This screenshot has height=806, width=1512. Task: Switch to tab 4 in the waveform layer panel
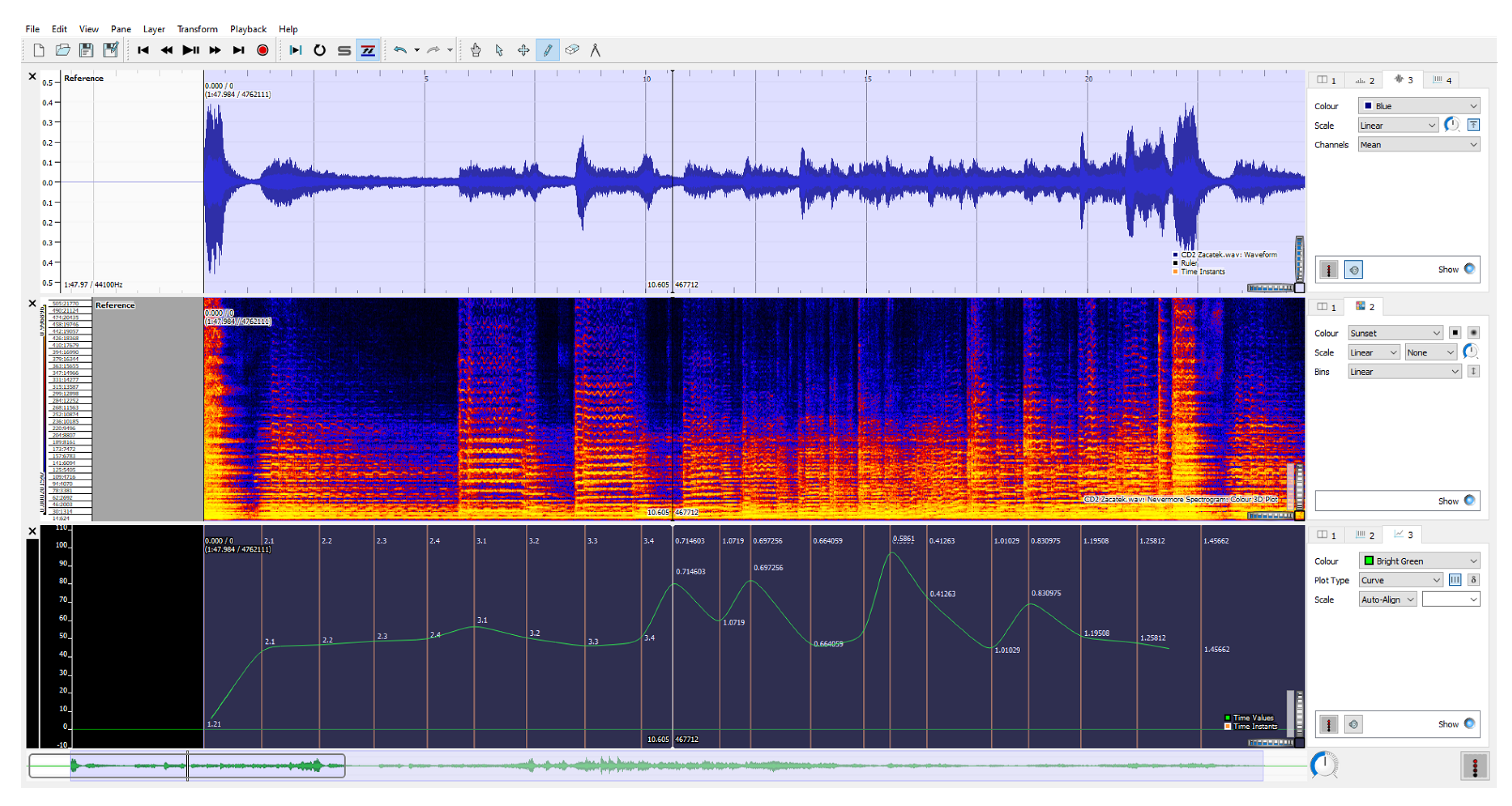pyautogui.click(x=1441, y=80)
